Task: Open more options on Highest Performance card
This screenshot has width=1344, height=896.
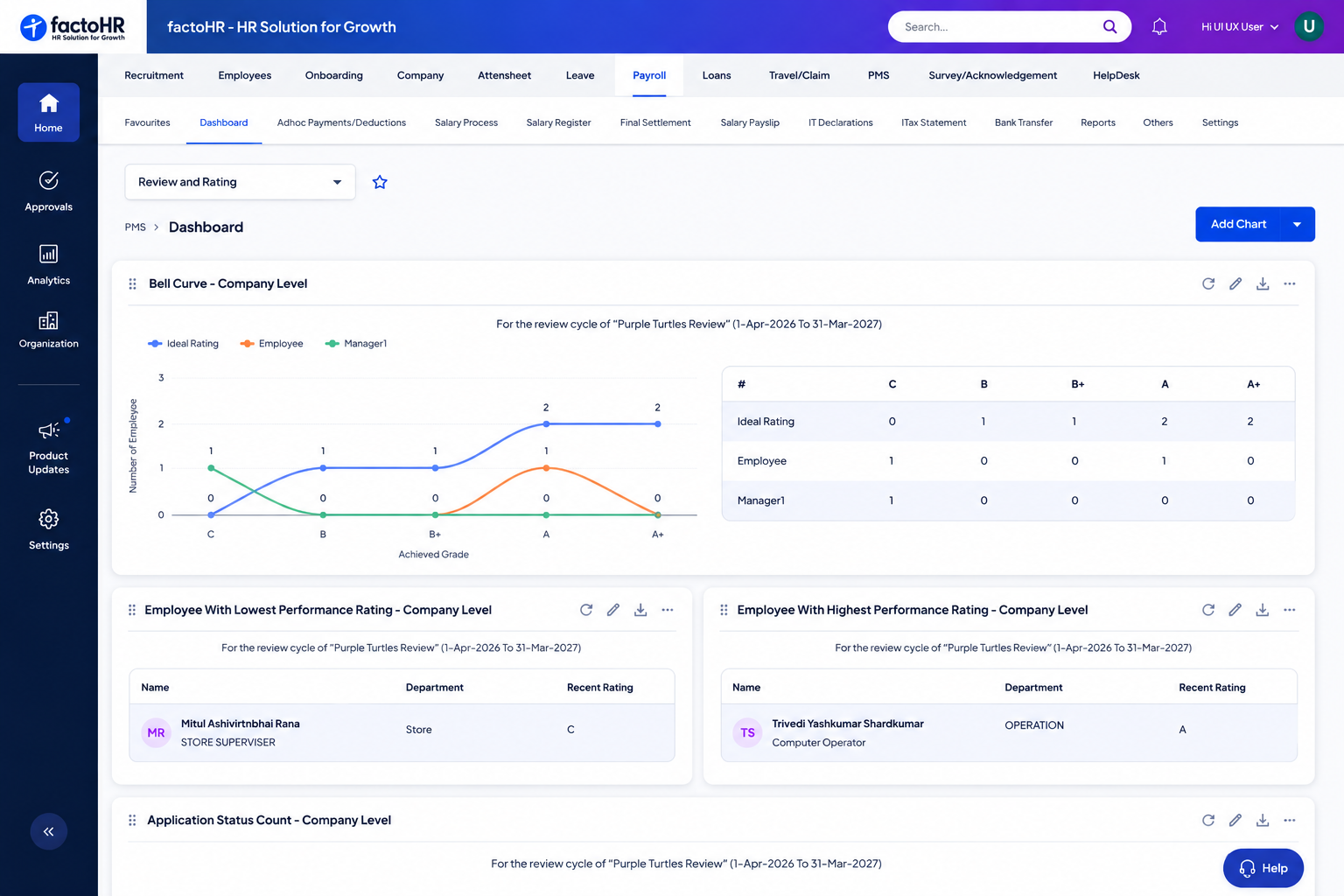Action: [1290, 610]
